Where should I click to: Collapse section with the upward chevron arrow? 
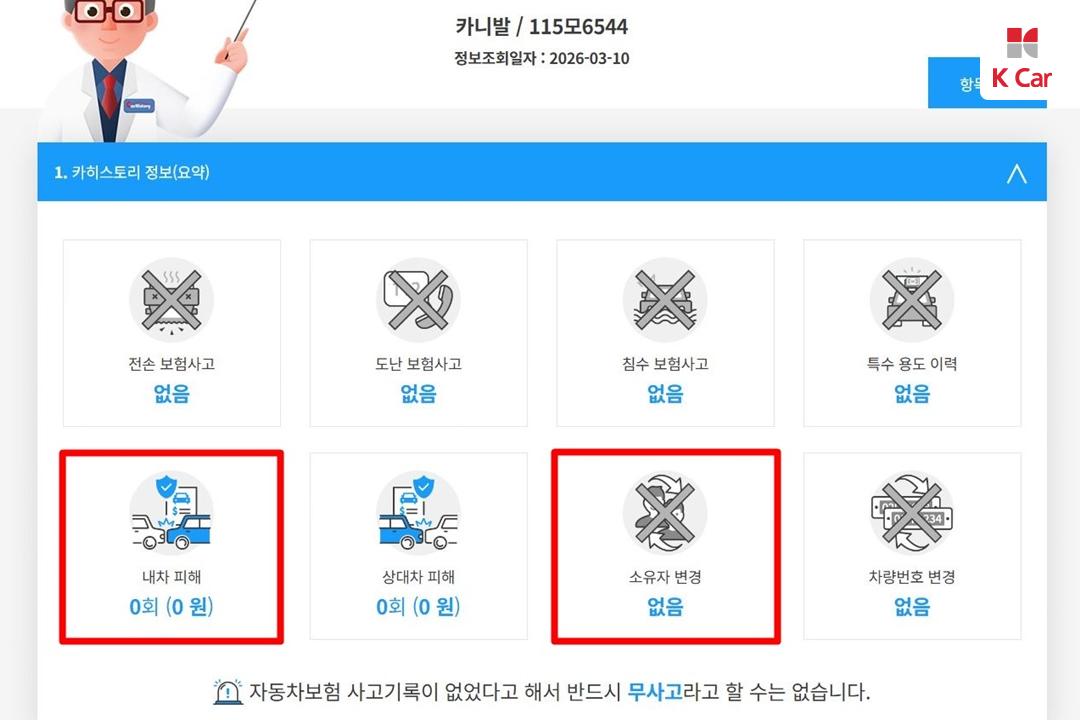[1017, 173]
